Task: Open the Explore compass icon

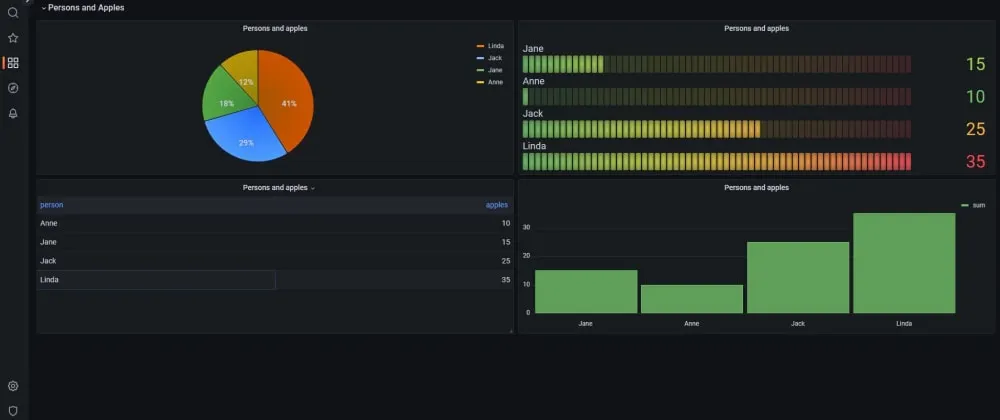Action: point(13,88)
